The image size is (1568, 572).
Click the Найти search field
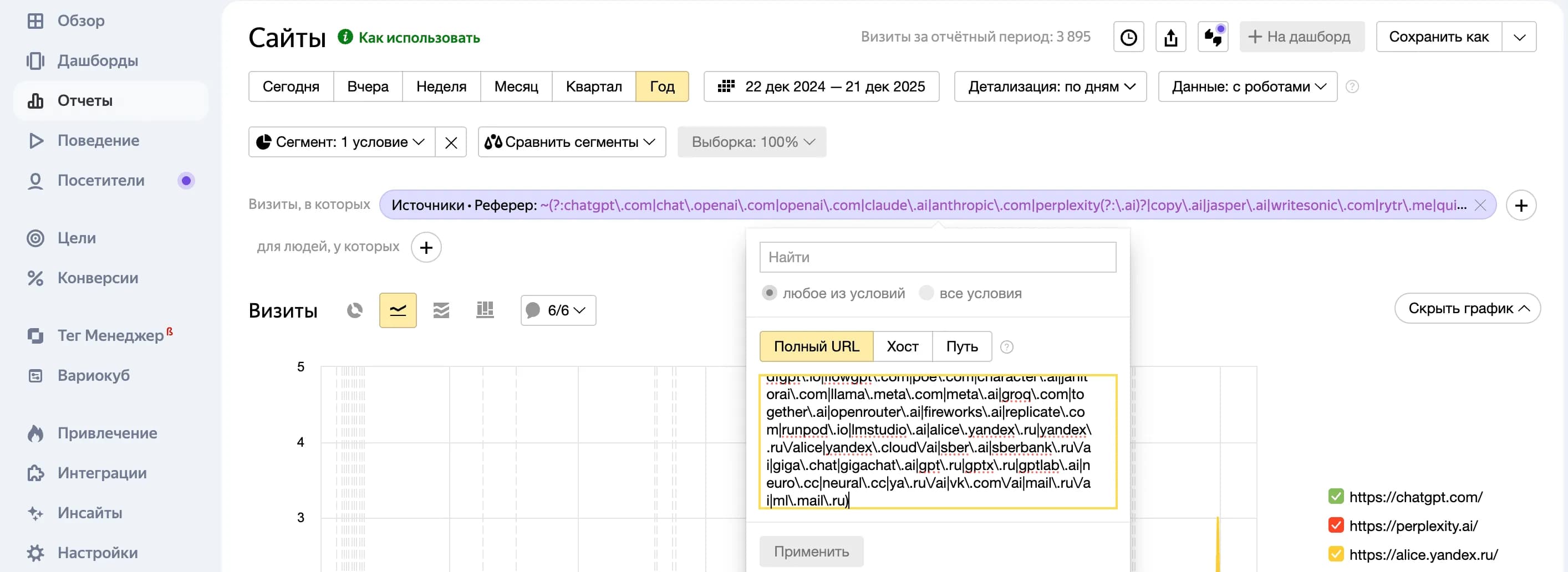938,257
